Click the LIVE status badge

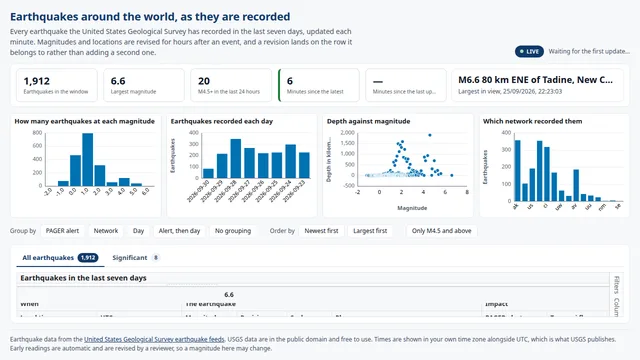pyautogui.click(x=529, y=51)
